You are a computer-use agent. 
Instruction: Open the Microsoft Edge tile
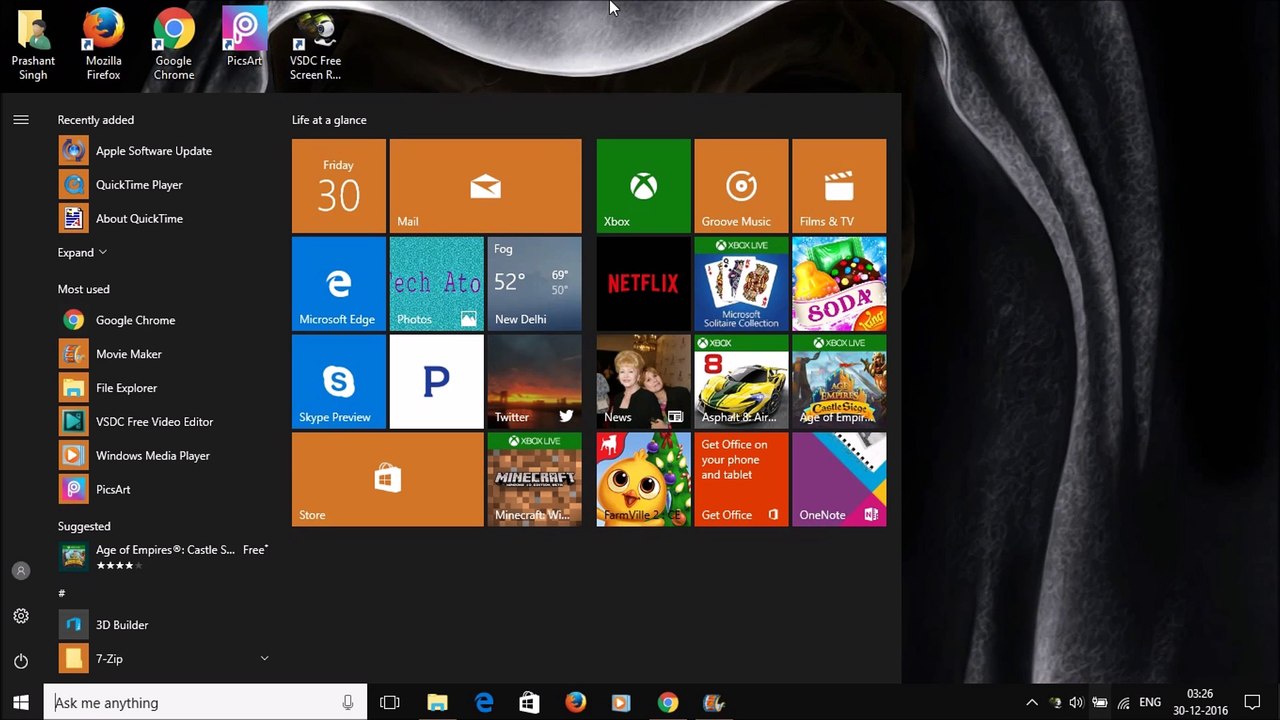[x=338, y=284]
